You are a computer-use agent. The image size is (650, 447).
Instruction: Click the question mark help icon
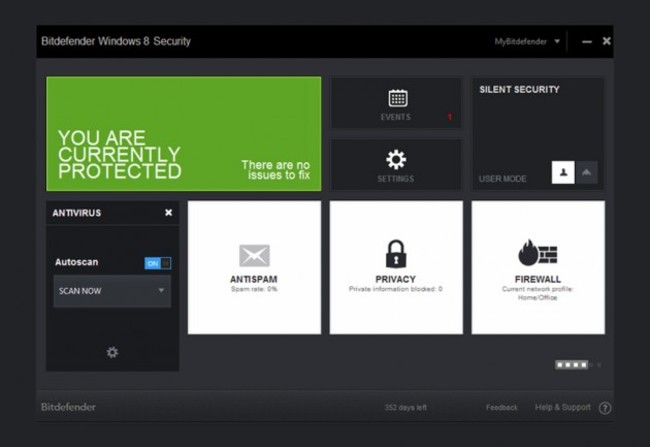pos(605,408)
